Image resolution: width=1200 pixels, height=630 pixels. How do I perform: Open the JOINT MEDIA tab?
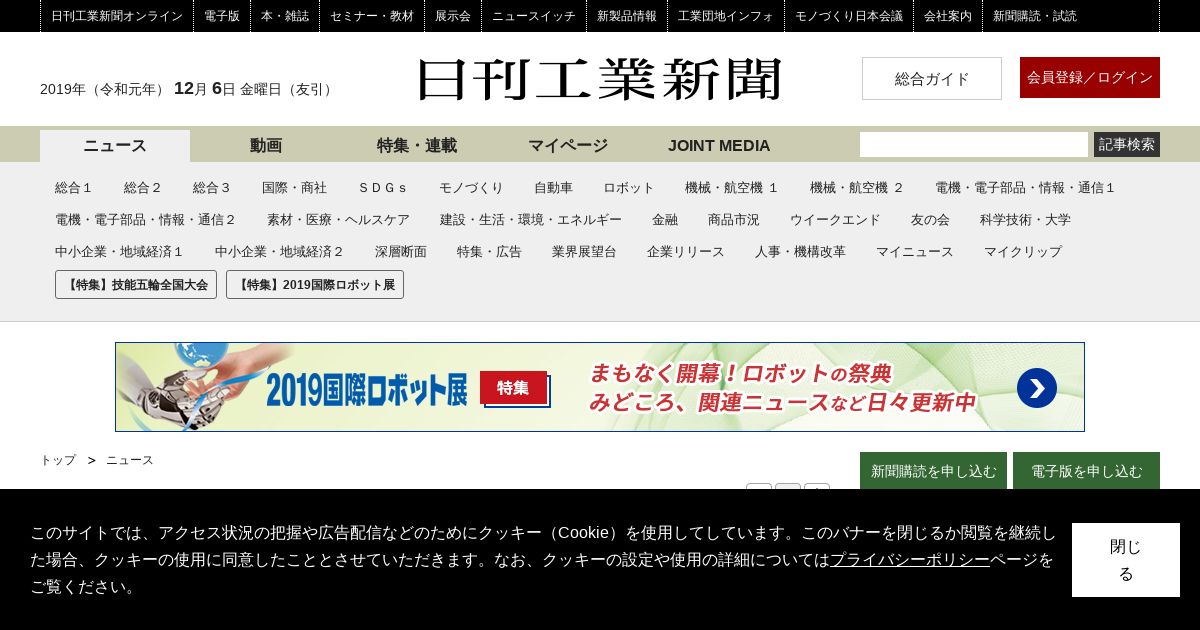tap(719, 146)
